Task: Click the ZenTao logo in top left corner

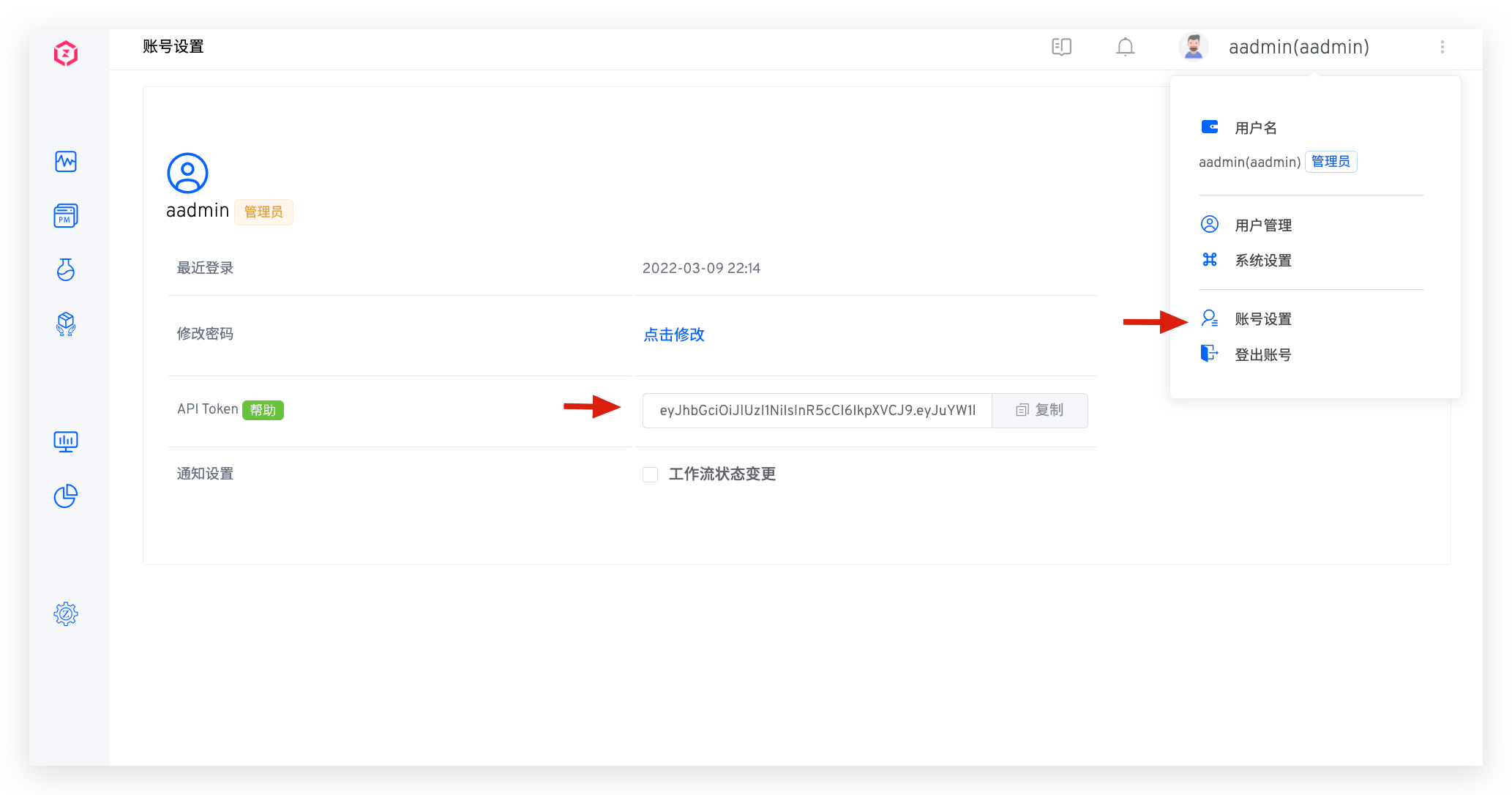Action: click(x=65, y=53)
